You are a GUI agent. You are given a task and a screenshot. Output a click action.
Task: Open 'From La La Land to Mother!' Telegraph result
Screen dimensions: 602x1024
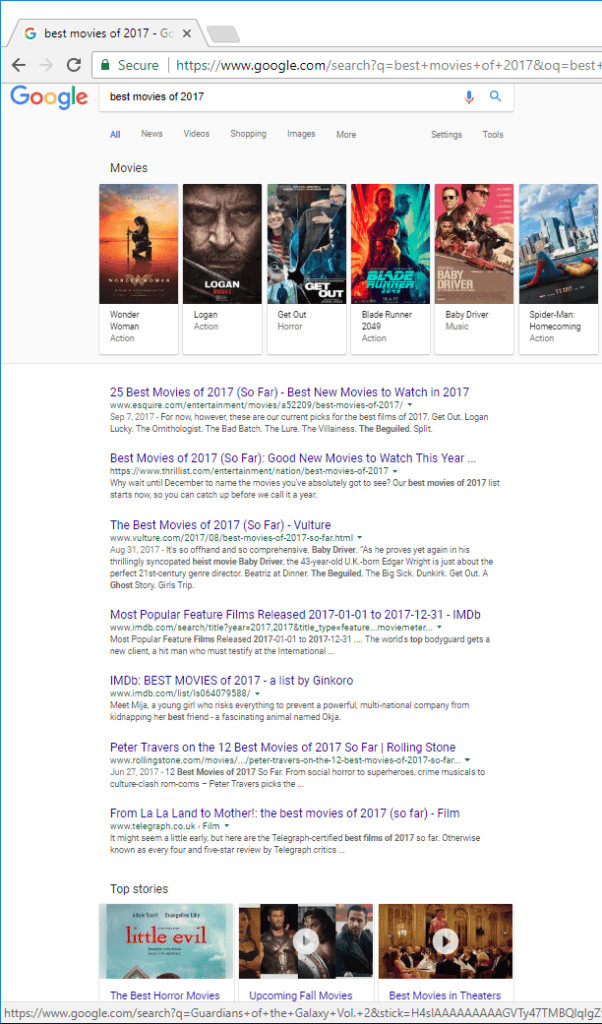point(285,814)
